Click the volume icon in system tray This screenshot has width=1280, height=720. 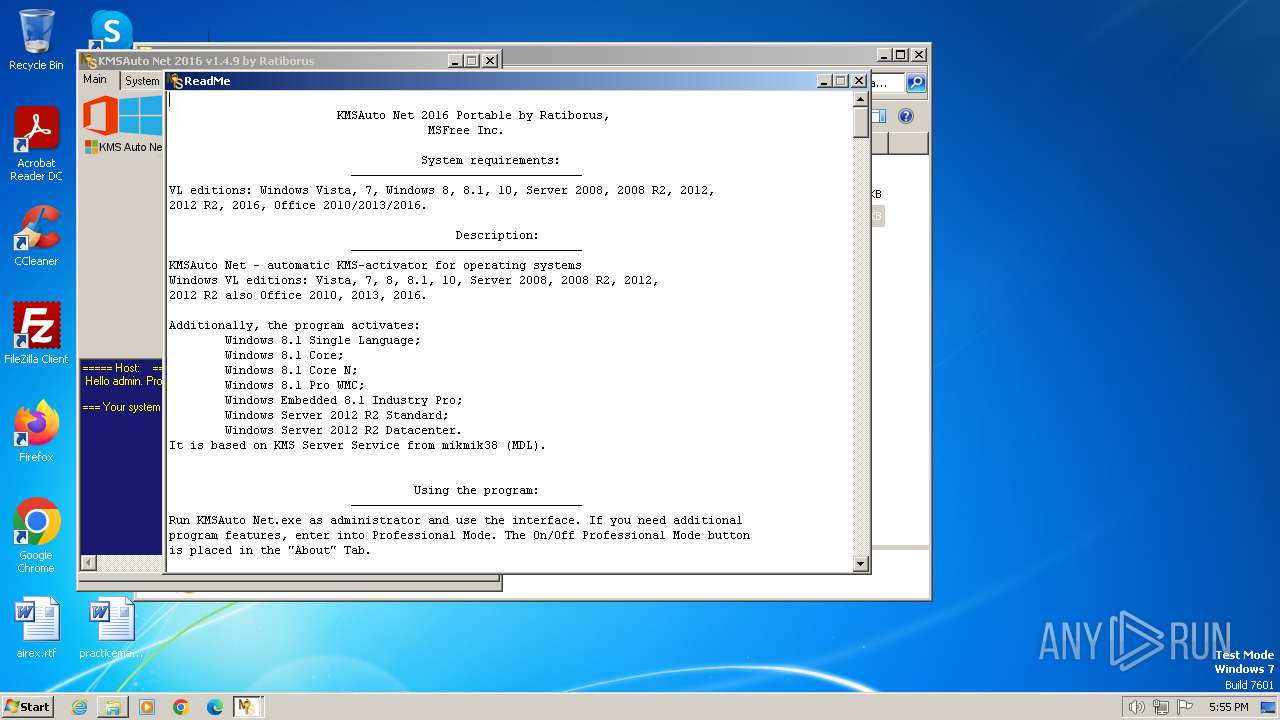click(1136, 707)
